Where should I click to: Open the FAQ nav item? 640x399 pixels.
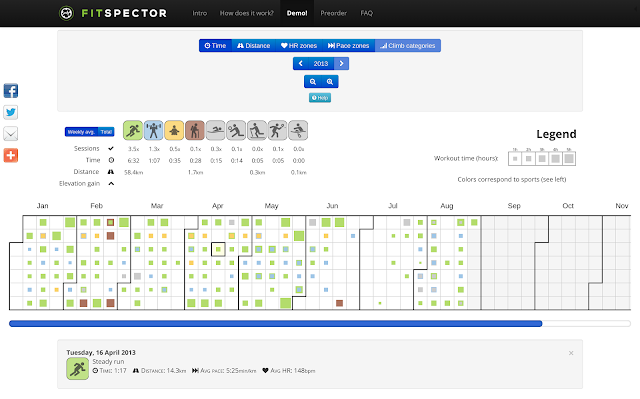(x=367, y=13)
